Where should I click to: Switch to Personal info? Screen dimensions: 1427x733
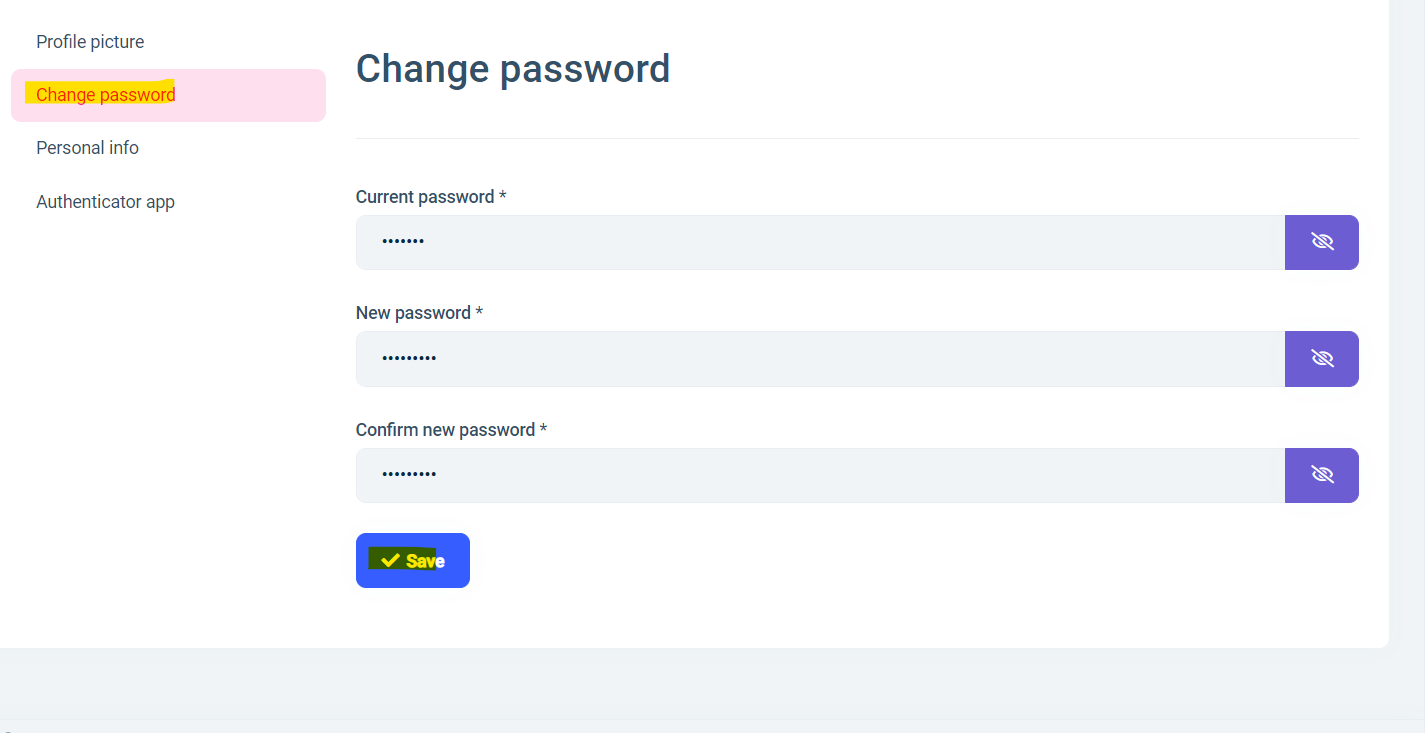(x=87, y=147)
